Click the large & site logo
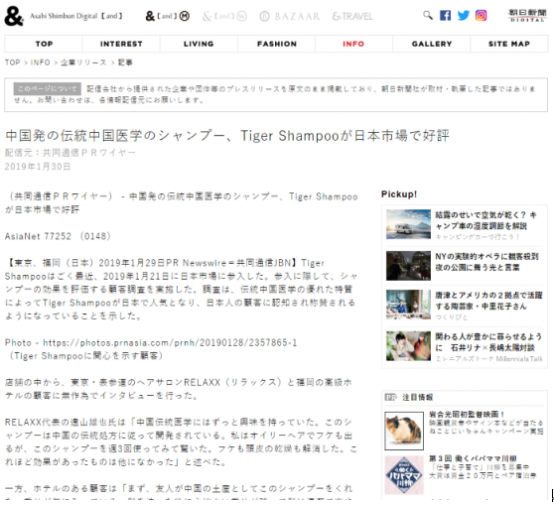554x510 pixels. point(14,17)
